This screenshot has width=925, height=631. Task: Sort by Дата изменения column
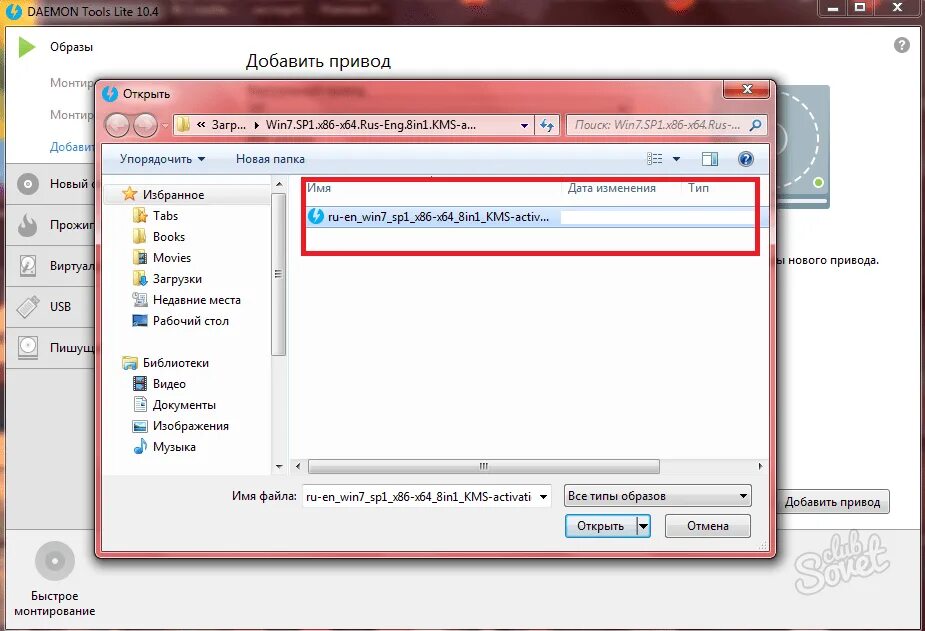pos(611,188)
